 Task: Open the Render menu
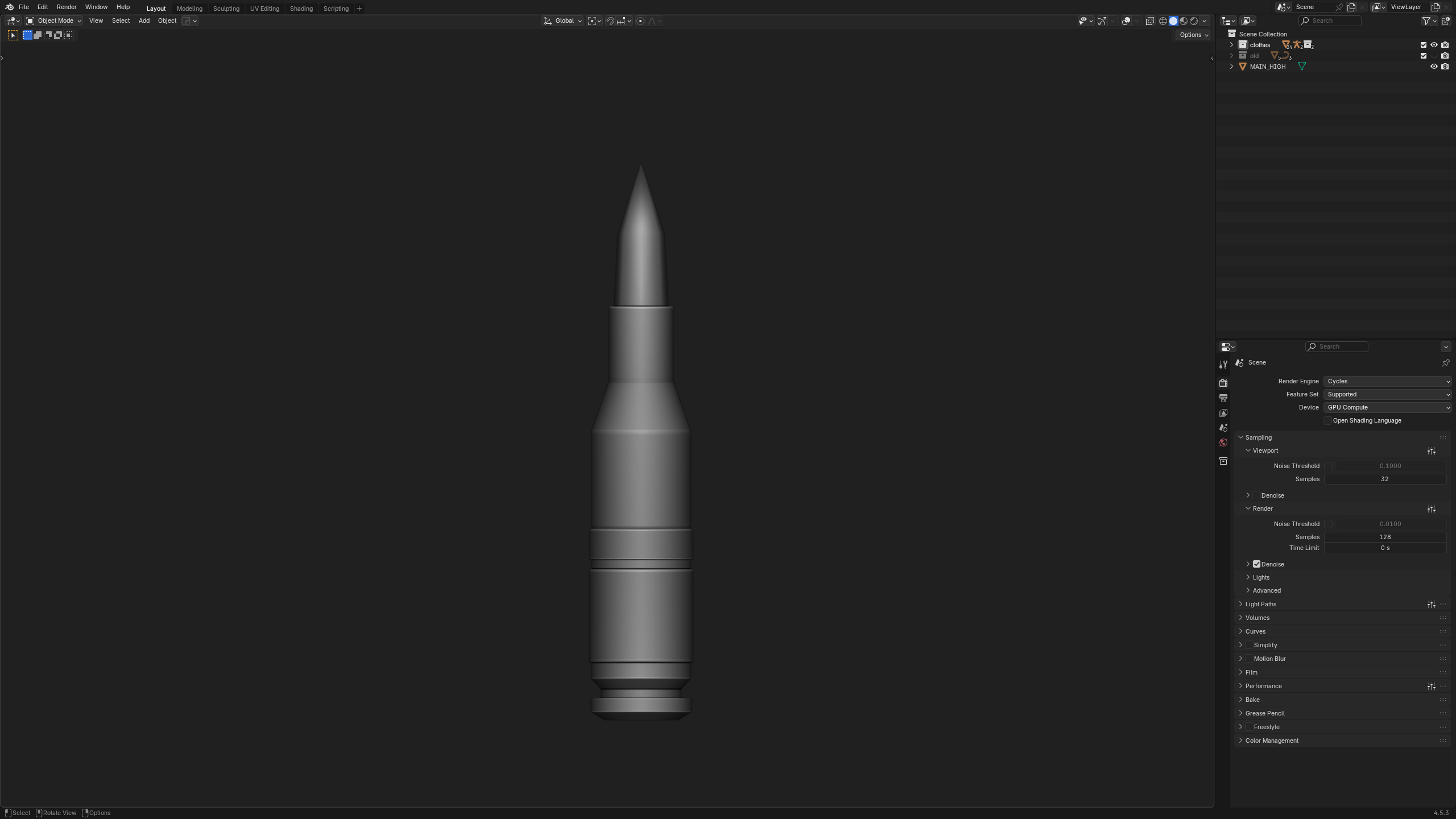coord(67,7)
